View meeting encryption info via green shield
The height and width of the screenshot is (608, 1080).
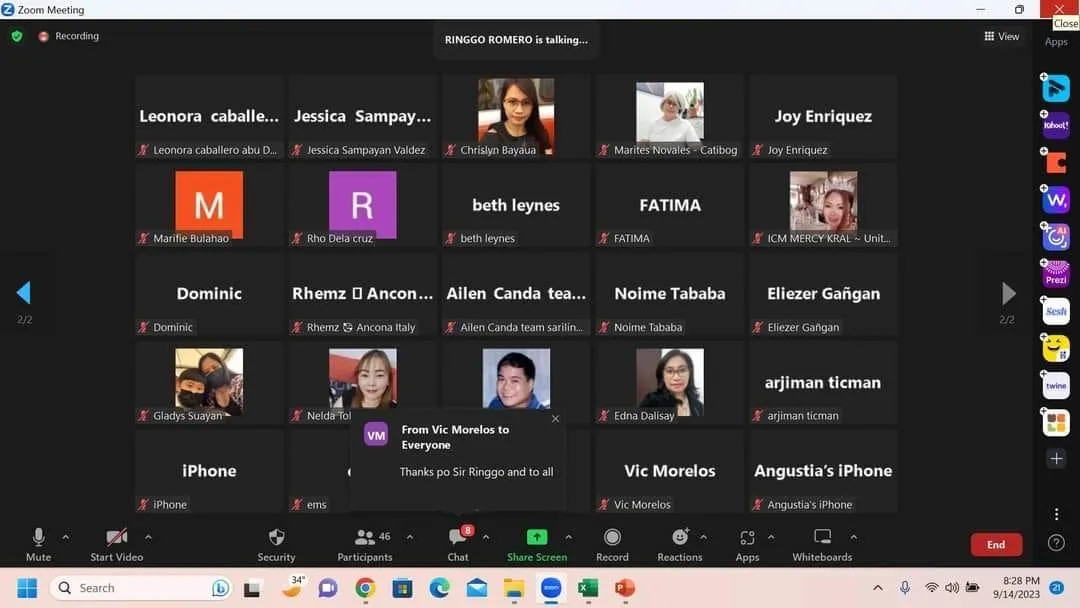pos(17,36)
